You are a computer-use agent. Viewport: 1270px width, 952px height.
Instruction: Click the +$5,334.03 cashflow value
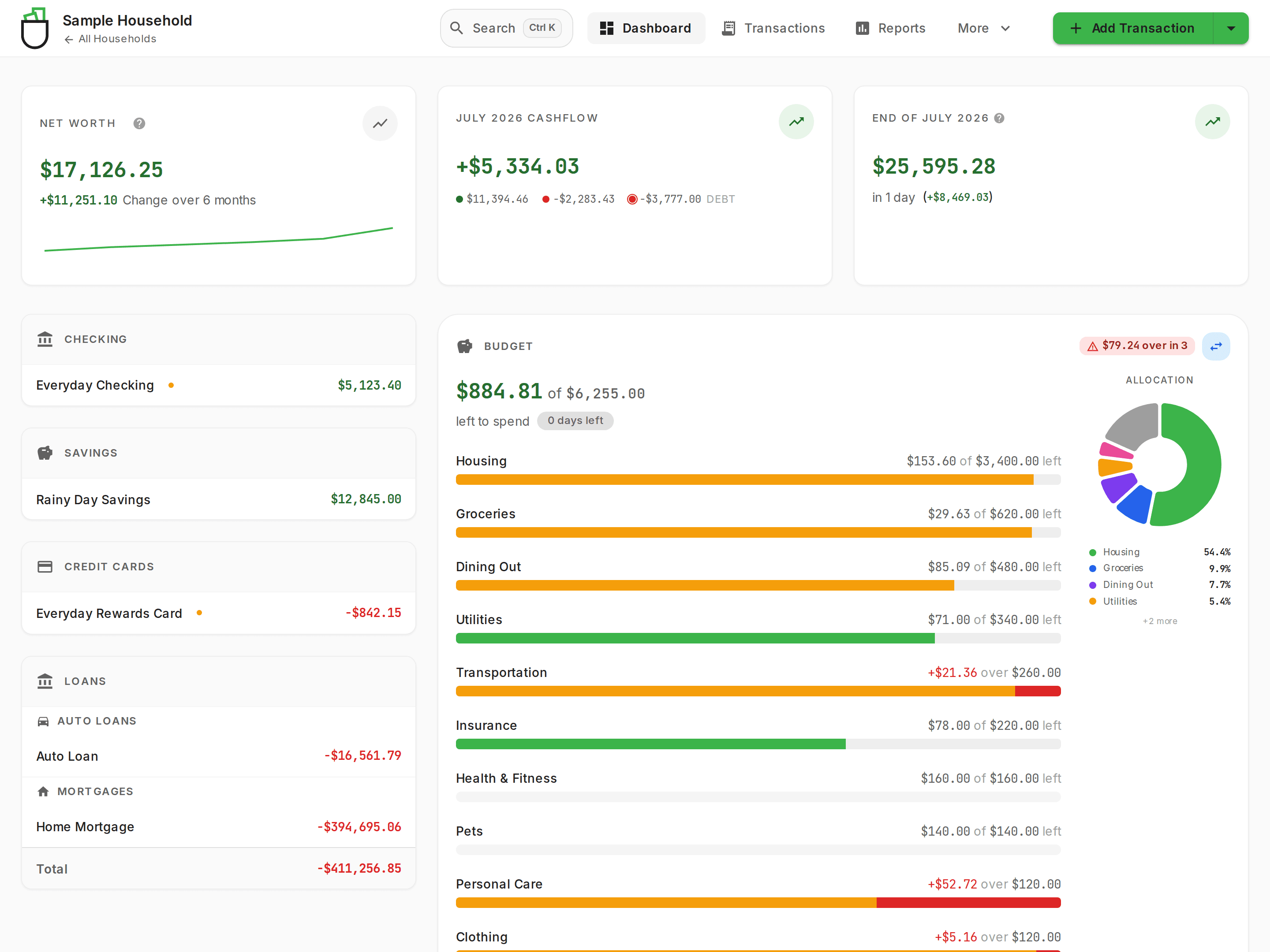click(517, 167)
